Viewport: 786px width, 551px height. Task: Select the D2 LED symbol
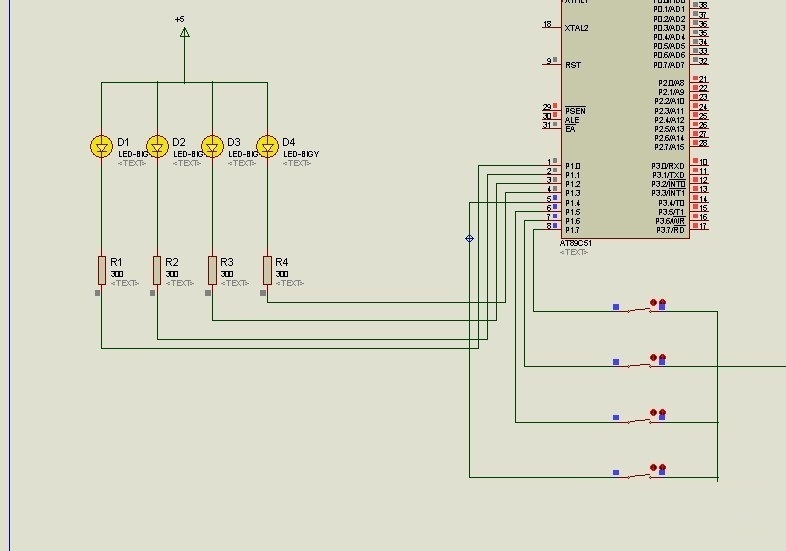point(157,147)
